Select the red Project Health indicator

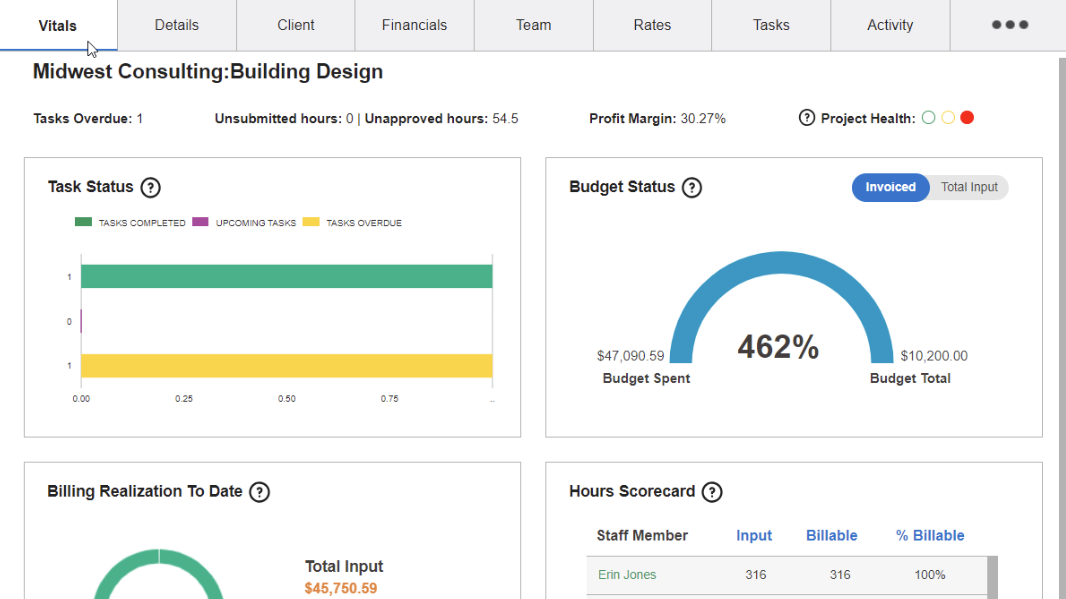[x=967, y=118]
